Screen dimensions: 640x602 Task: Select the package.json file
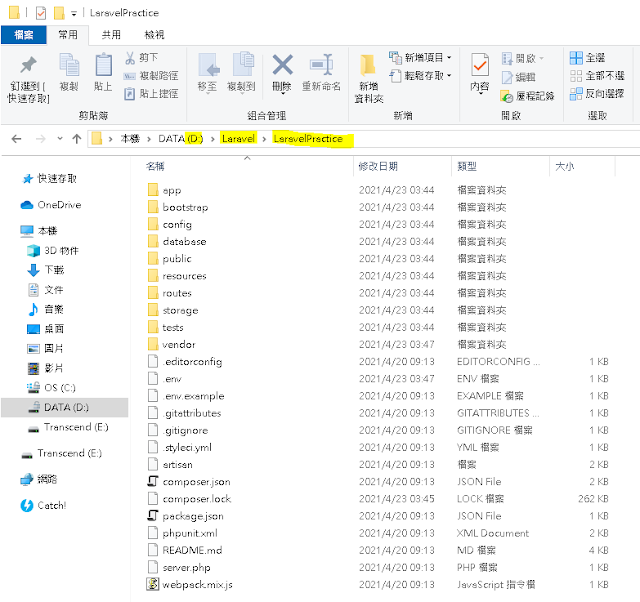tap(185, 516)
